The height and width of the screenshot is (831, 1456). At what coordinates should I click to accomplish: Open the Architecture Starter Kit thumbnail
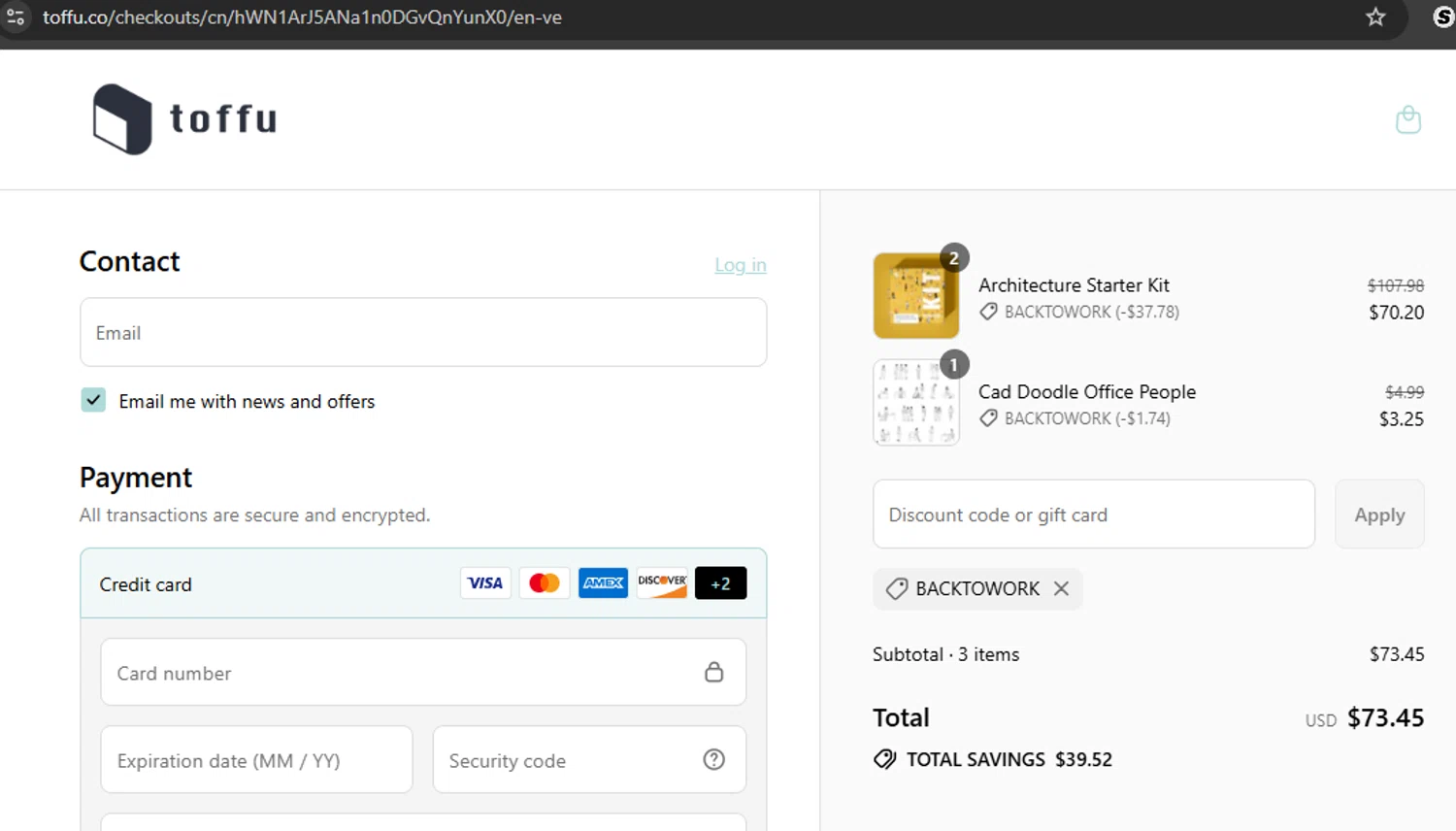pyautogui.click(x=916, y=295)
